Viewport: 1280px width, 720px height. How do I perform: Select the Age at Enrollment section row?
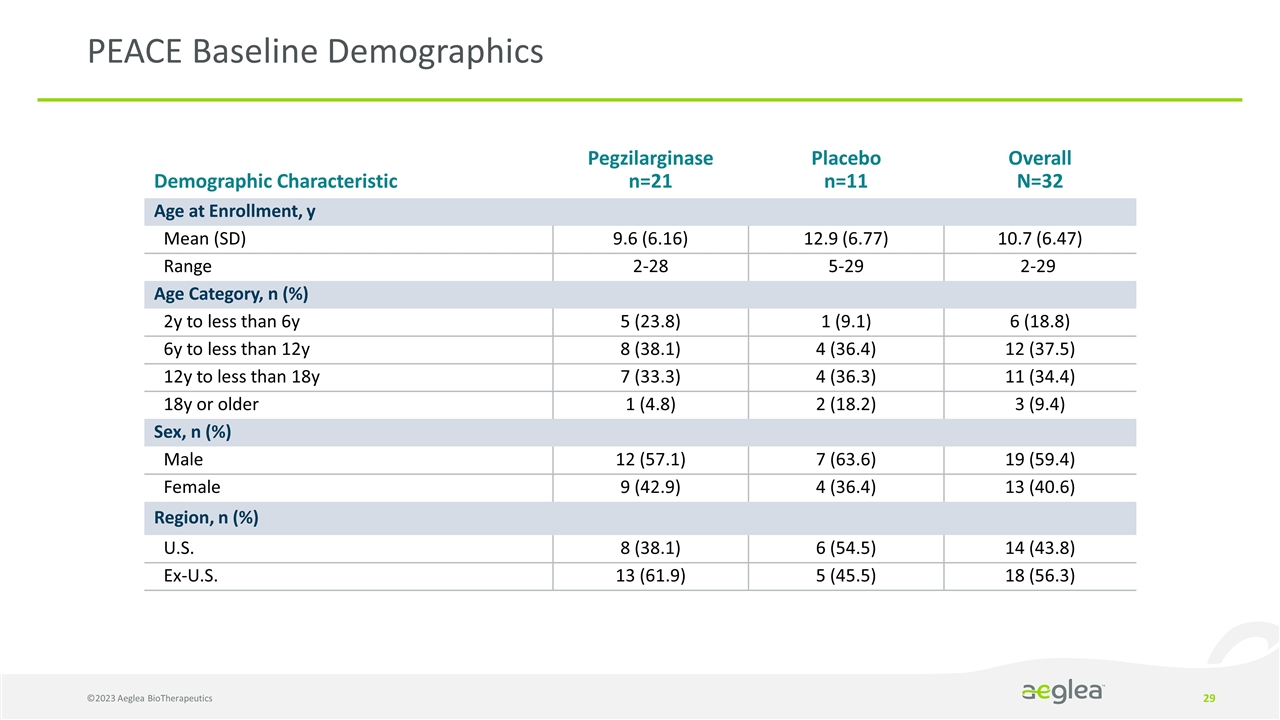(x=232, y=212)
